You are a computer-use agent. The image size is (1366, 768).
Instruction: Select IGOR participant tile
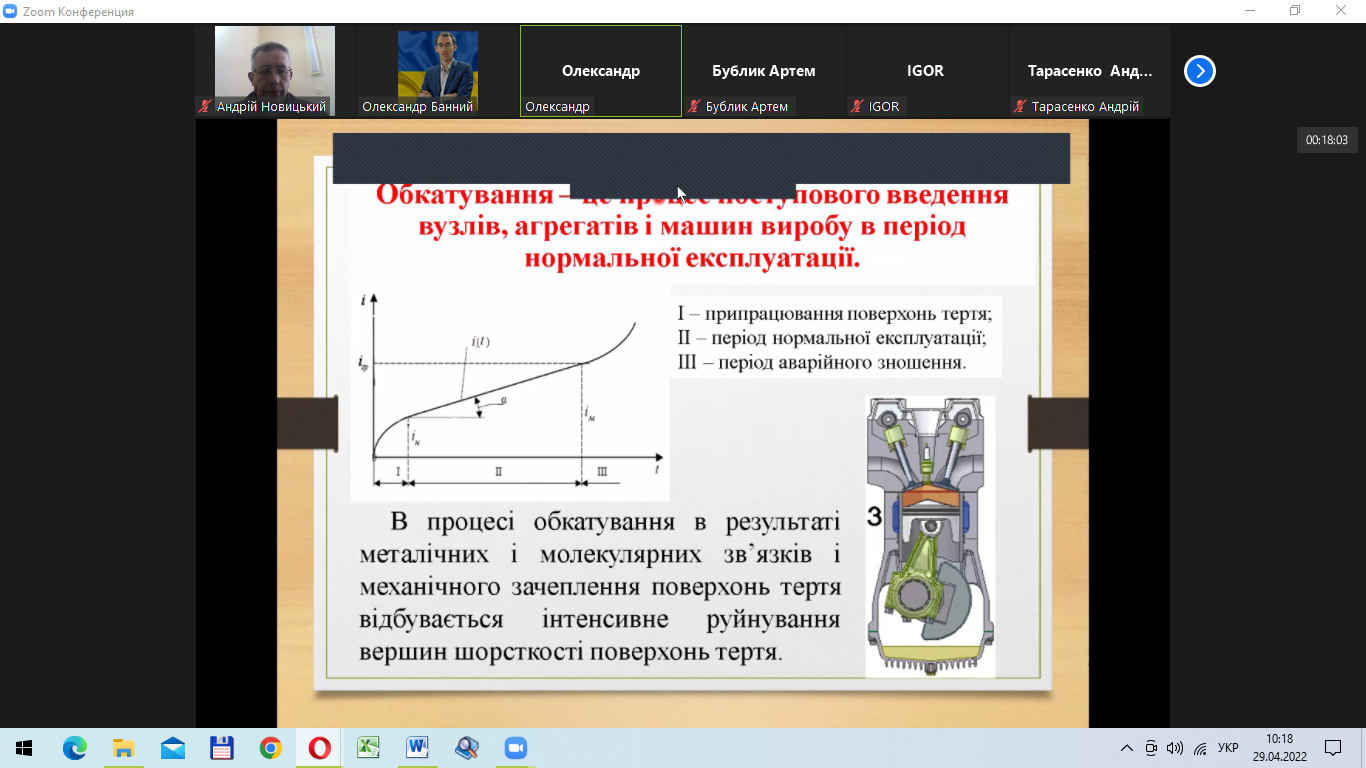926,71
